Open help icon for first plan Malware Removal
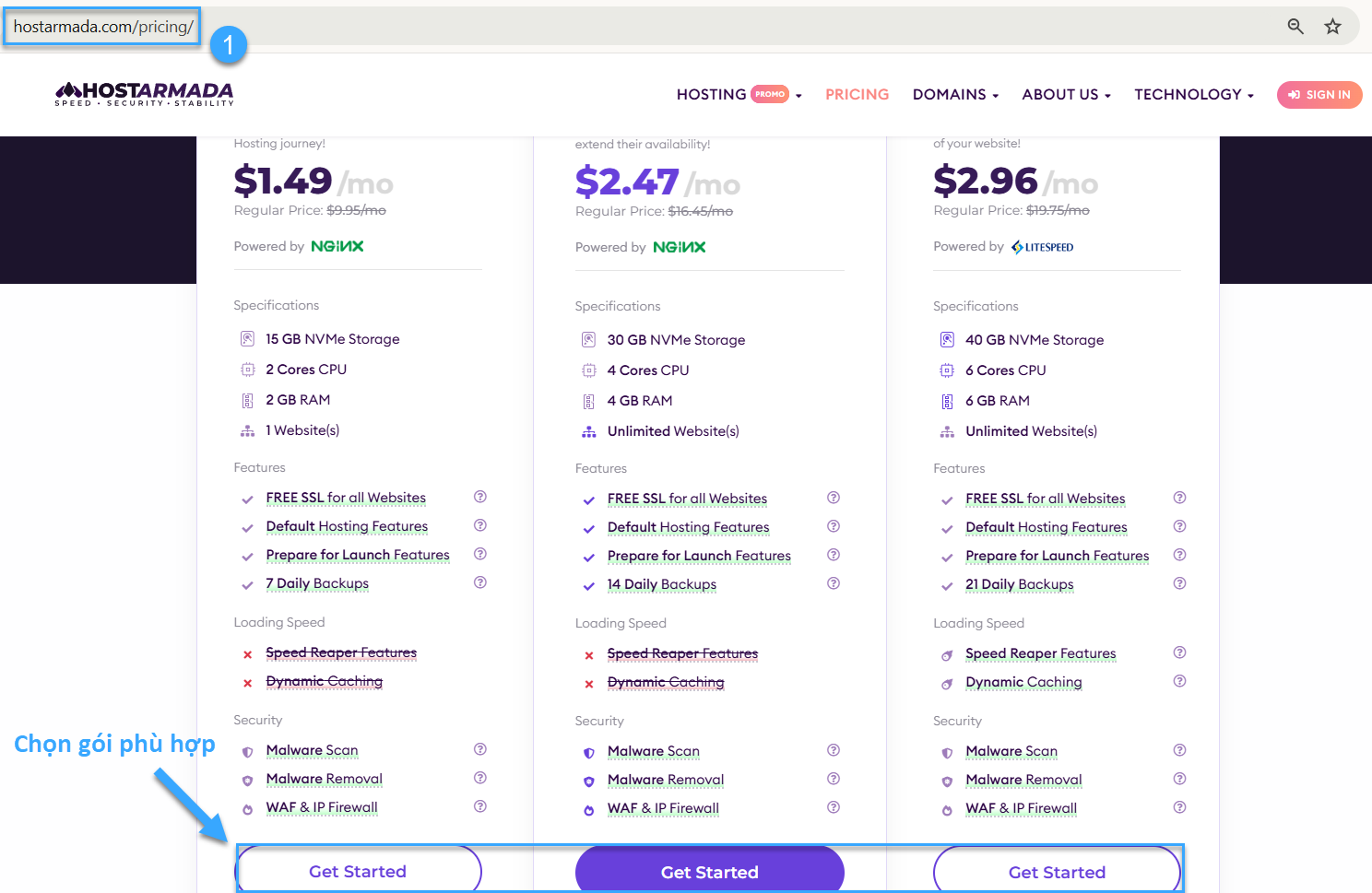 pyautogui.click(x=480, y=778)
